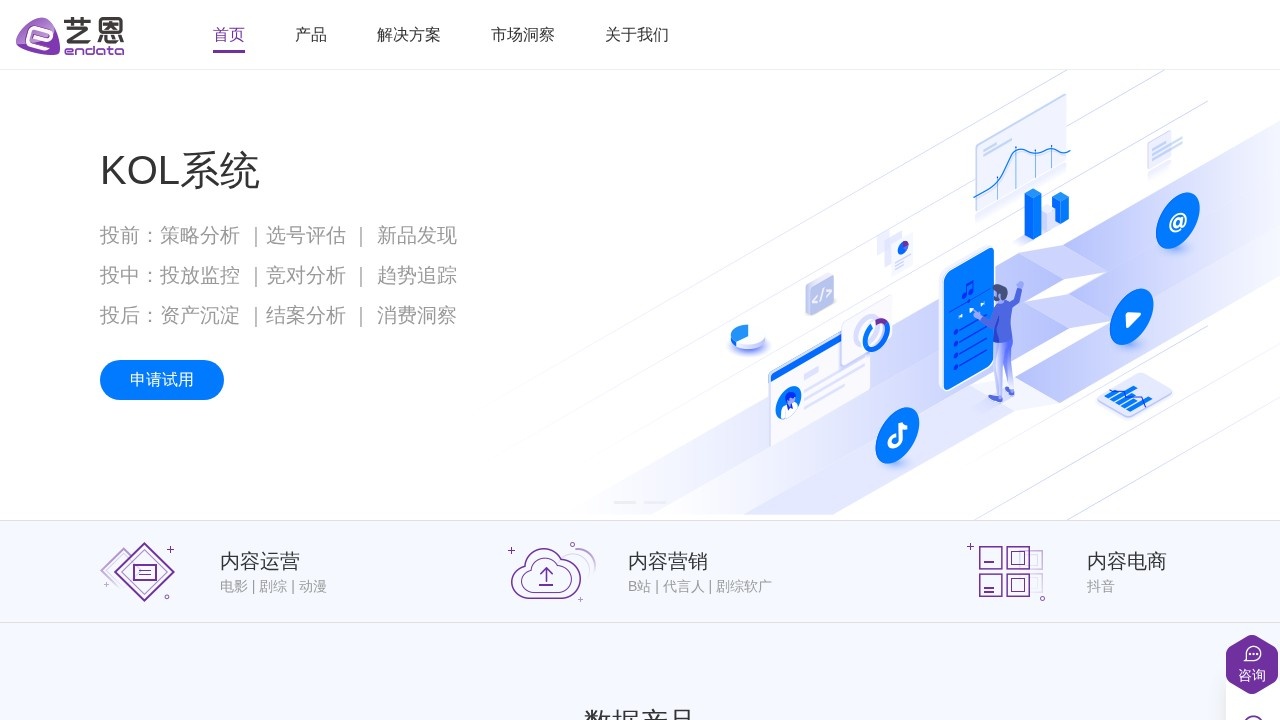The width and height of the screenshot is (1280, 720).
Task: Click the music note phone card in illustration
Action: (x=968, y=325)
